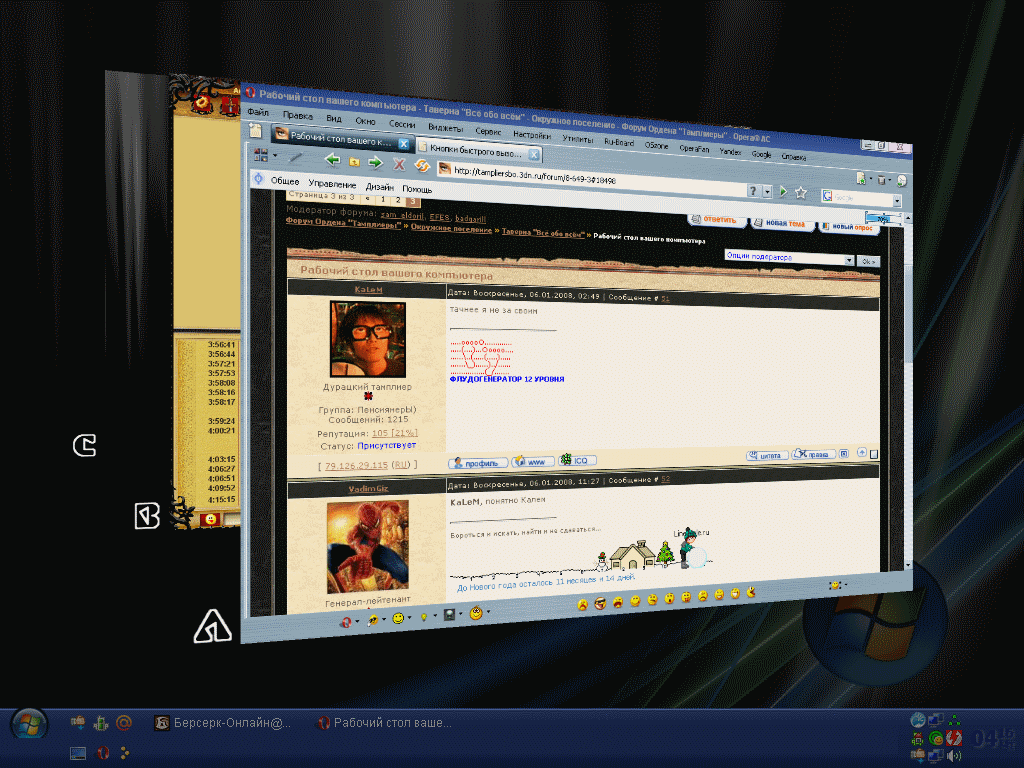Click the www button for KaLeM

(x=533, y=462)
